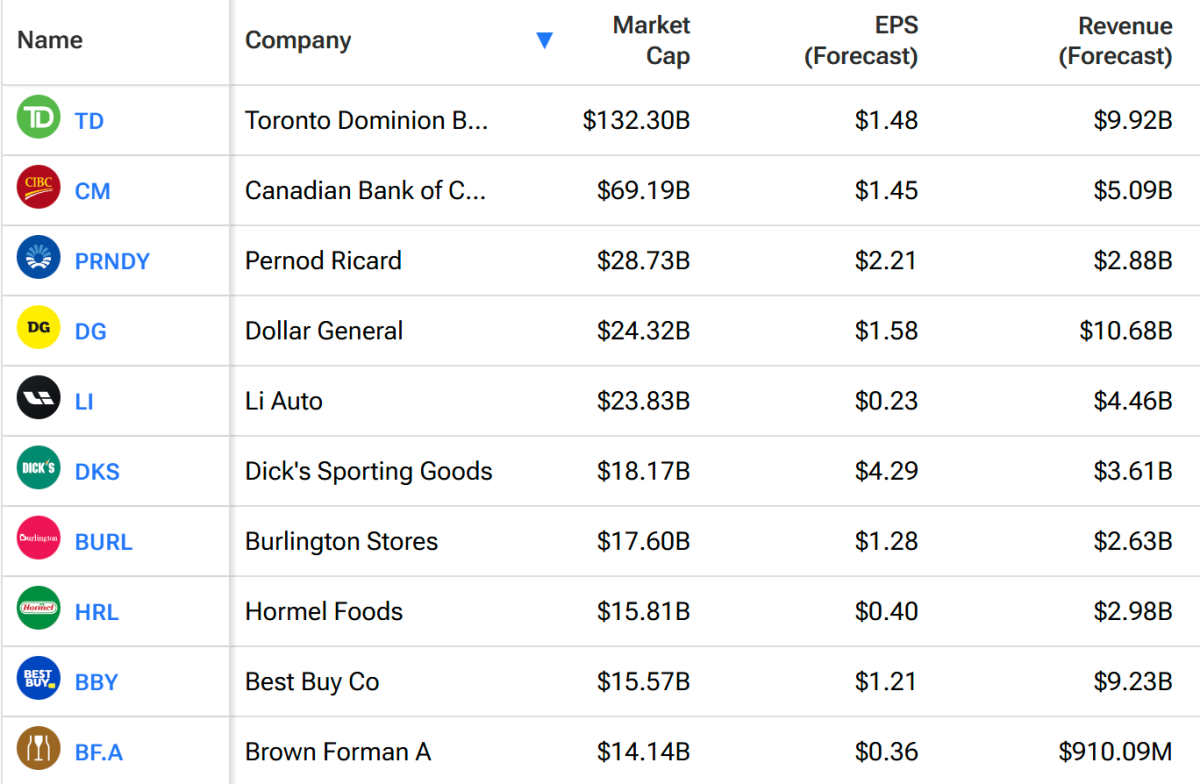Sort by Revenue (Forecast) column header
This screenshot has height=784, width=1200.
click(x=1115, y=41)
